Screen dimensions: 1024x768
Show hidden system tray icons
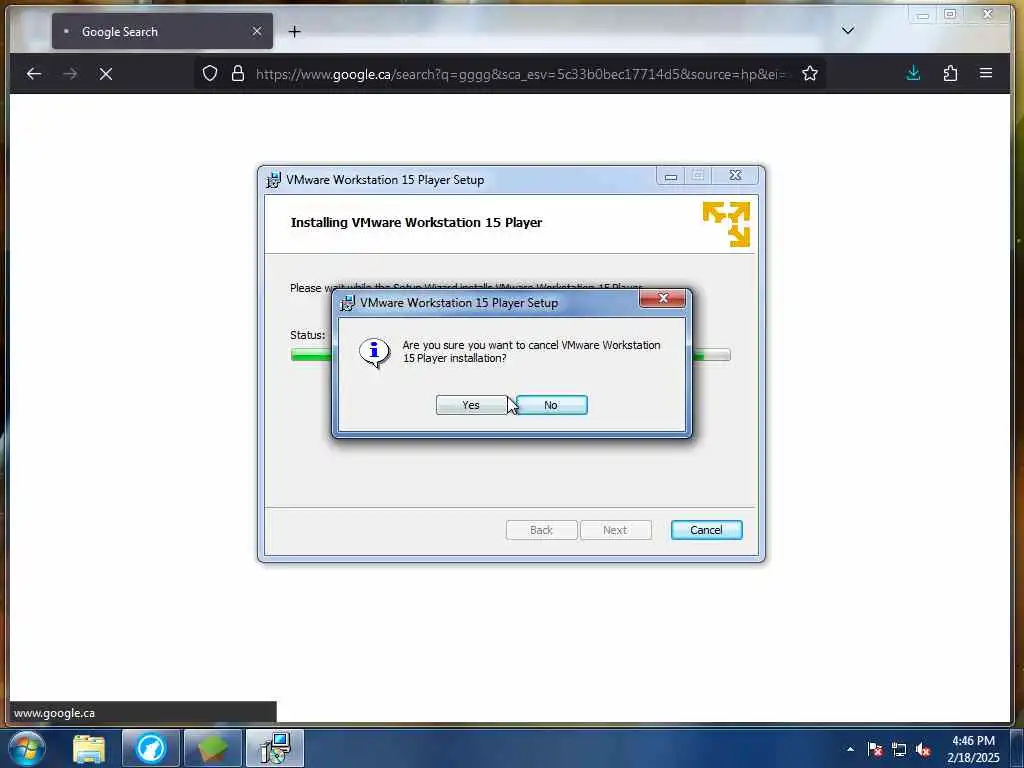pos(850,749)
